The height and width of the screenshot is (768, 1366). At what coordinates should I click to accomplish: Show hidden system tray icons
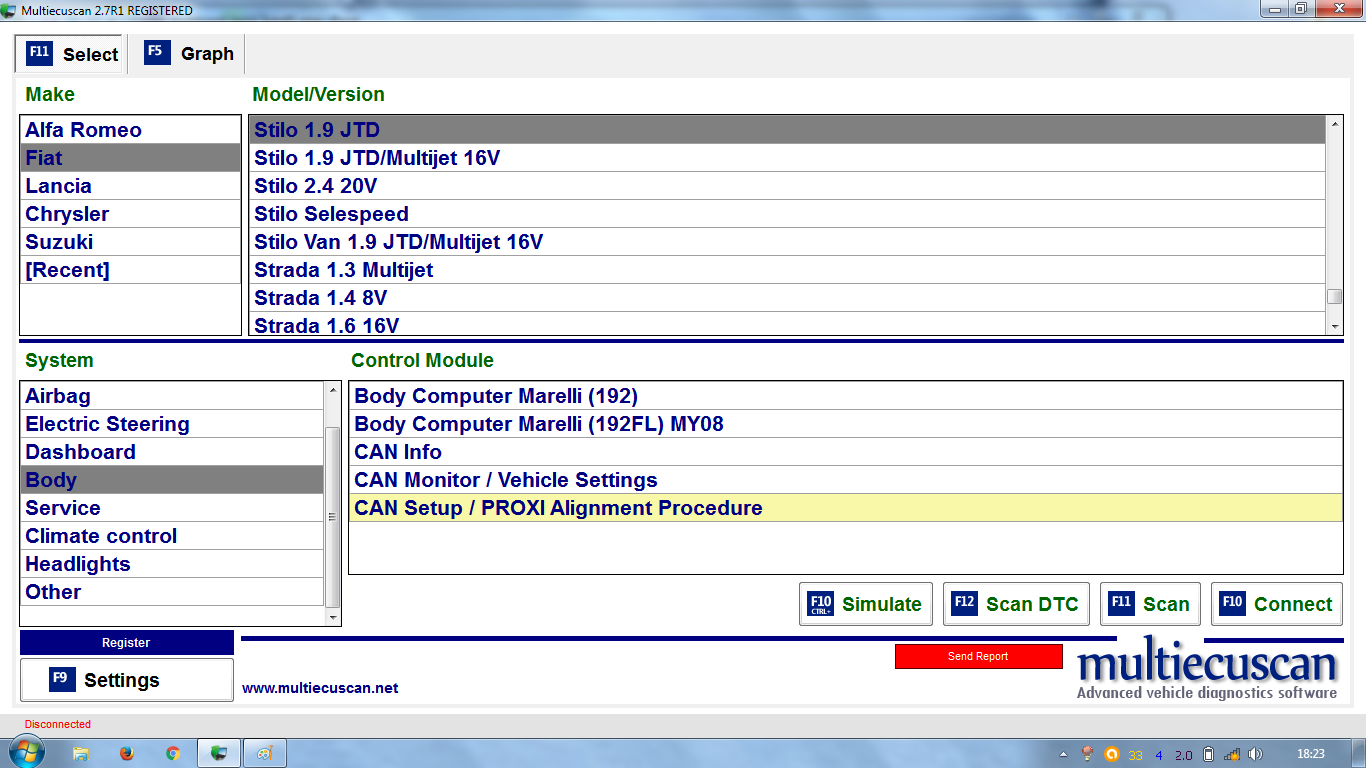coord(1063,754)
